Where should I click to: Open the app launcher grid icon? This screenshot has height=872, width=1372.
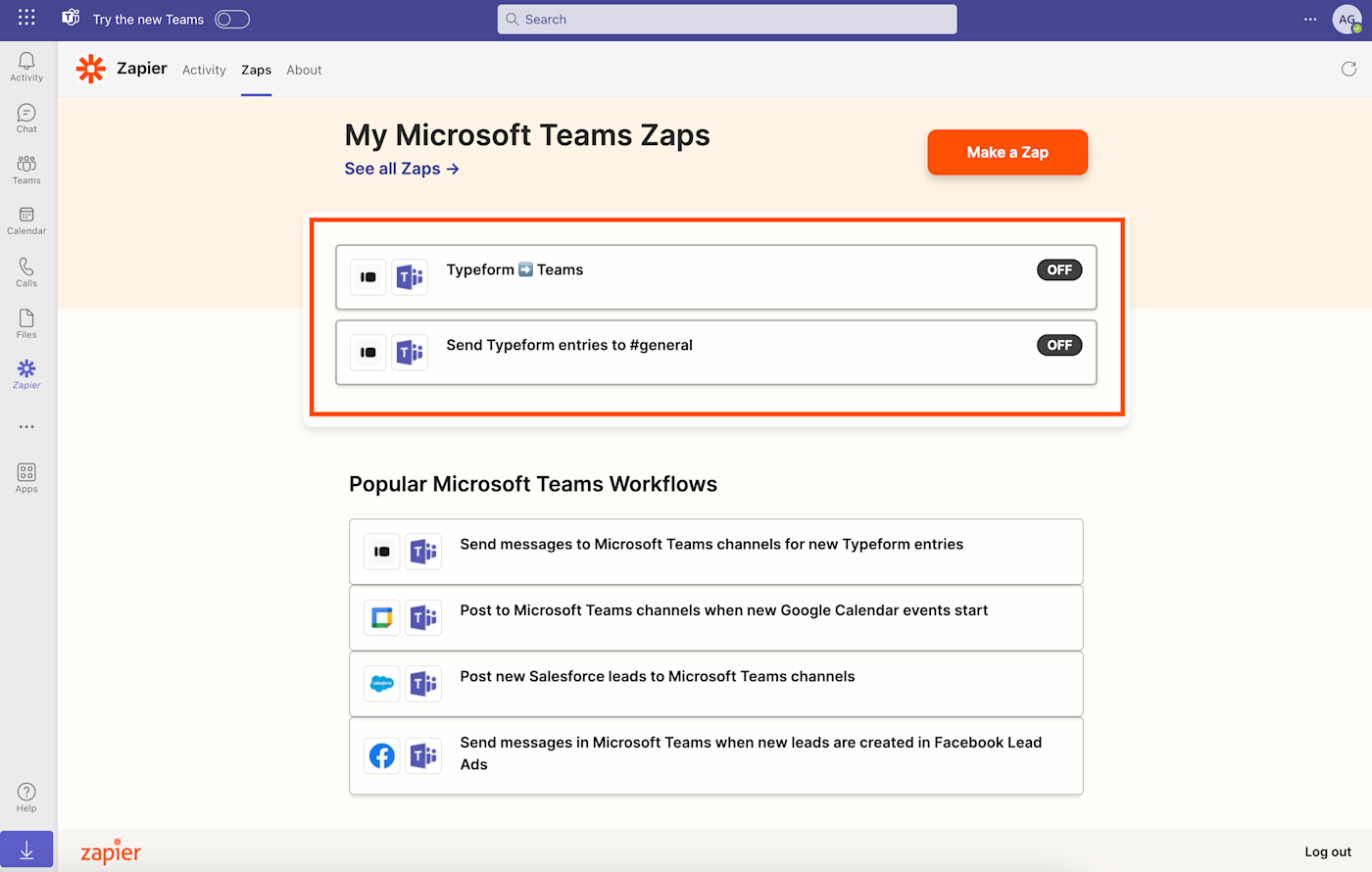tap(26, 18)
